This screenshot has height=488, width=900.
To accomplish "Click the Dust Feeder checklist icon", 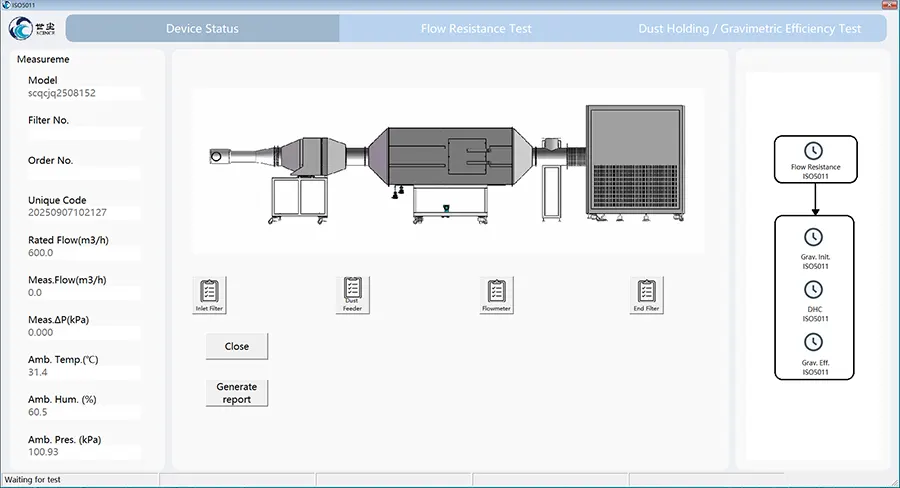I will tap(351, 291).
